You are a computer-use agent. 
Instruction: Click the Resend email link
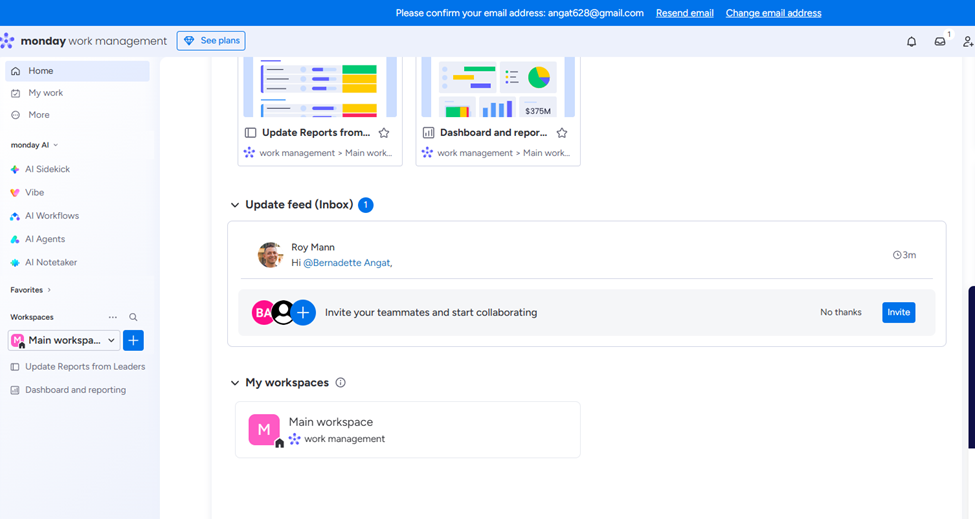pyautogui.click(x=685, y=13)
